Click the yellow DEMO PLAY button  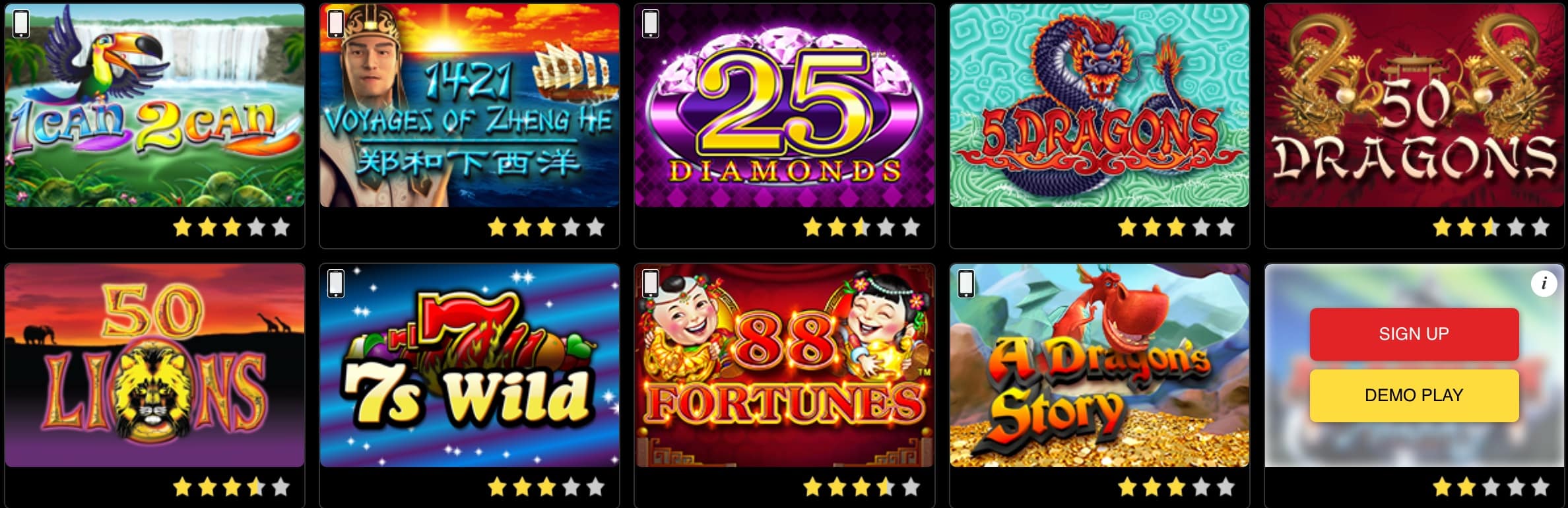[x=1414, y=395]
